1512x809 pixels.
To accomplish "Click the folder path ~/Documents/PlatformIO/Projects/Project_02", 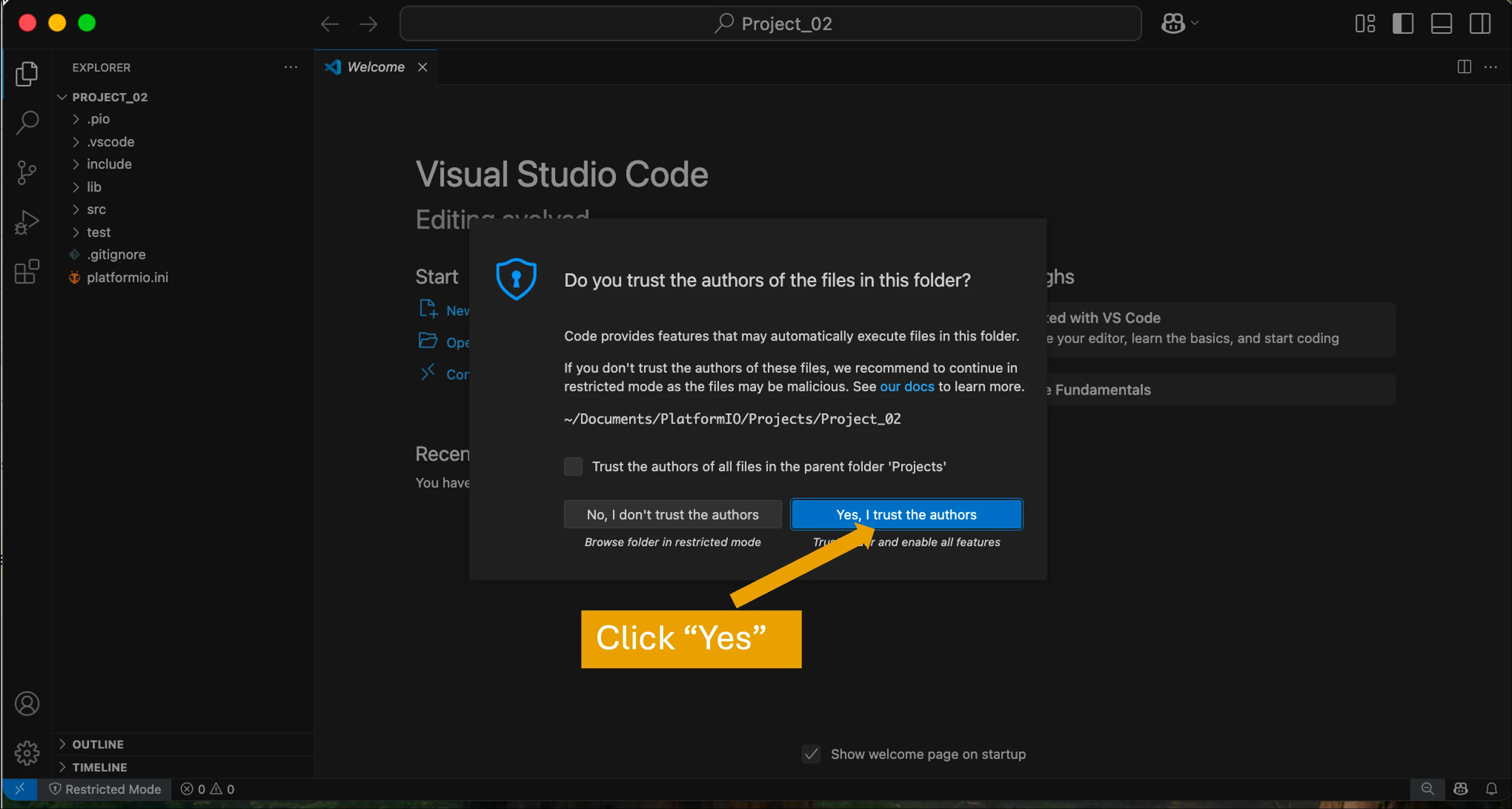I will click(x=733, y=419).
